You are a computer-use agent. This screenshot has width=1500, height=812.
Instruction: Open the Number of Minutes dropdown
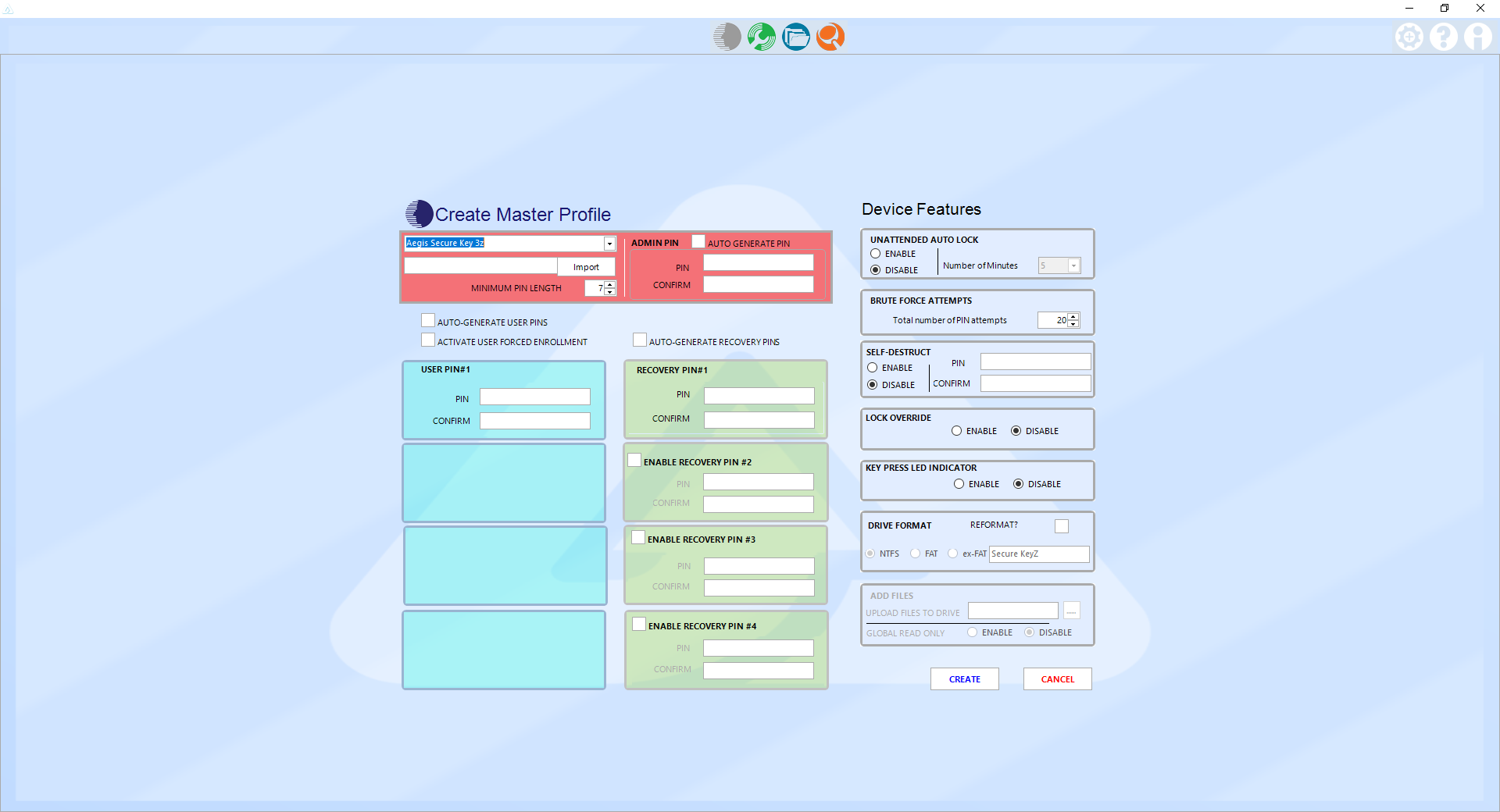tap(1073, 266)
